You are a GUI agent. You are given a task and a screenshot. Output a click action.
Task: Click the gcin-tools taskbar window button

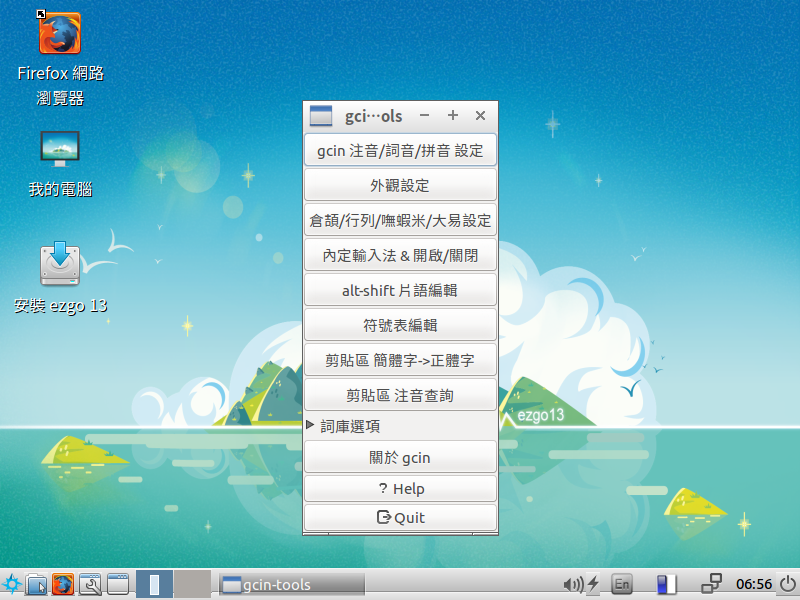pyautogui.click(x=292, y=585)
